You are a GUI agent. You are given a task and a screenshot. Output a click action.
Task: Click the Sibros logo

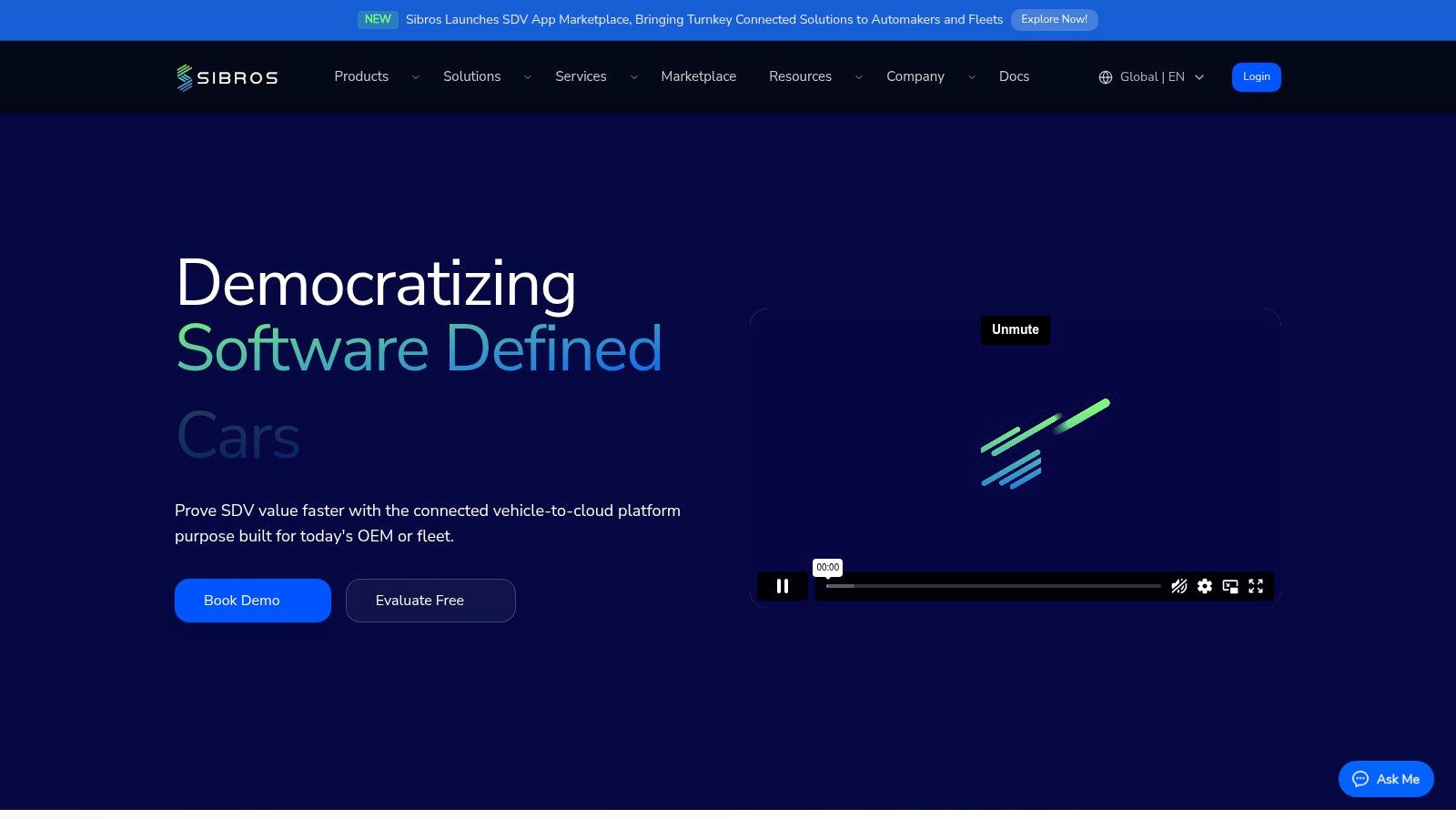[x=227, y=77]
